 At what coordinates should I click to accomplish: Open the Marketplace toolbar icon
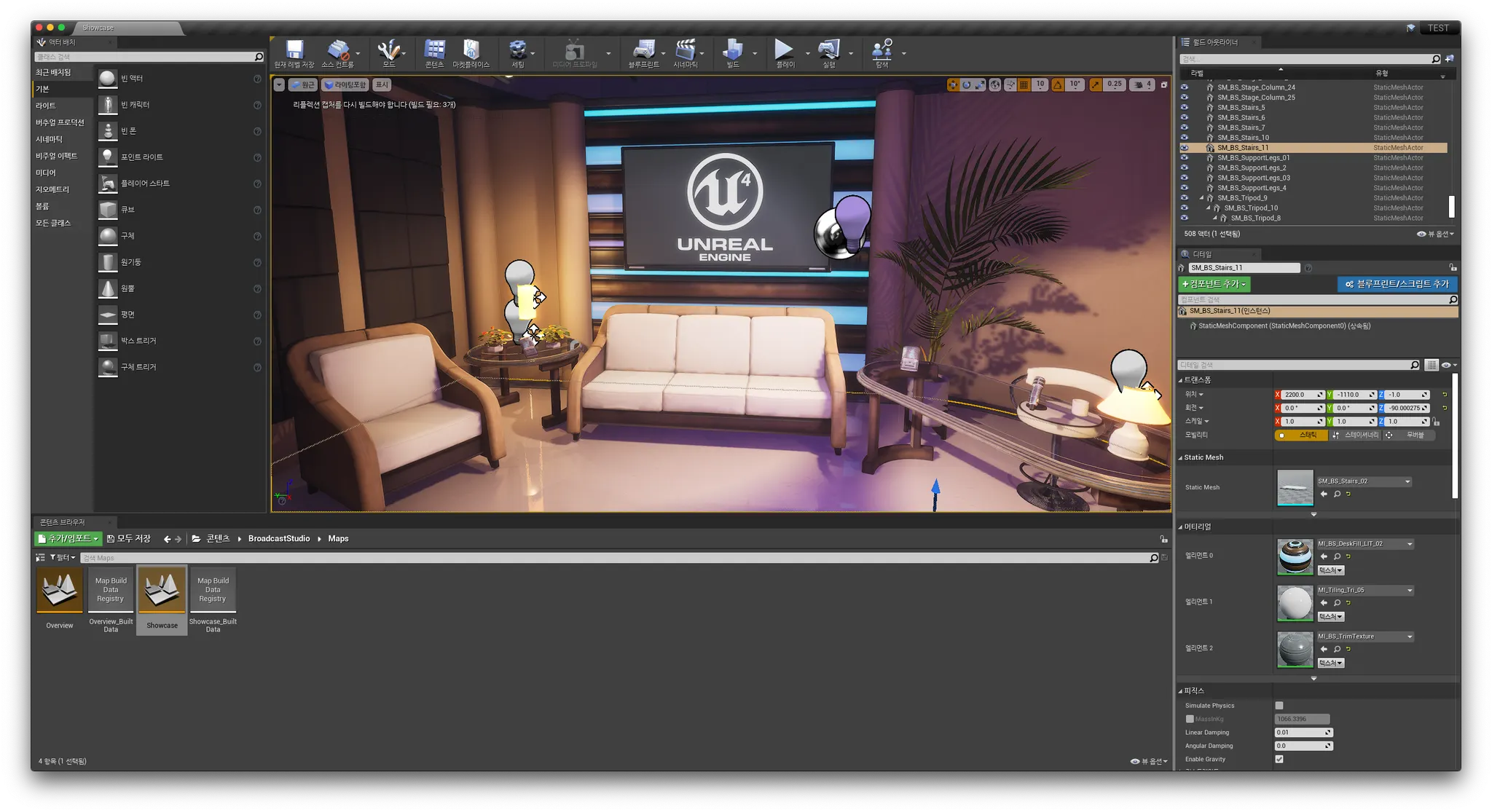coord(471,51)
